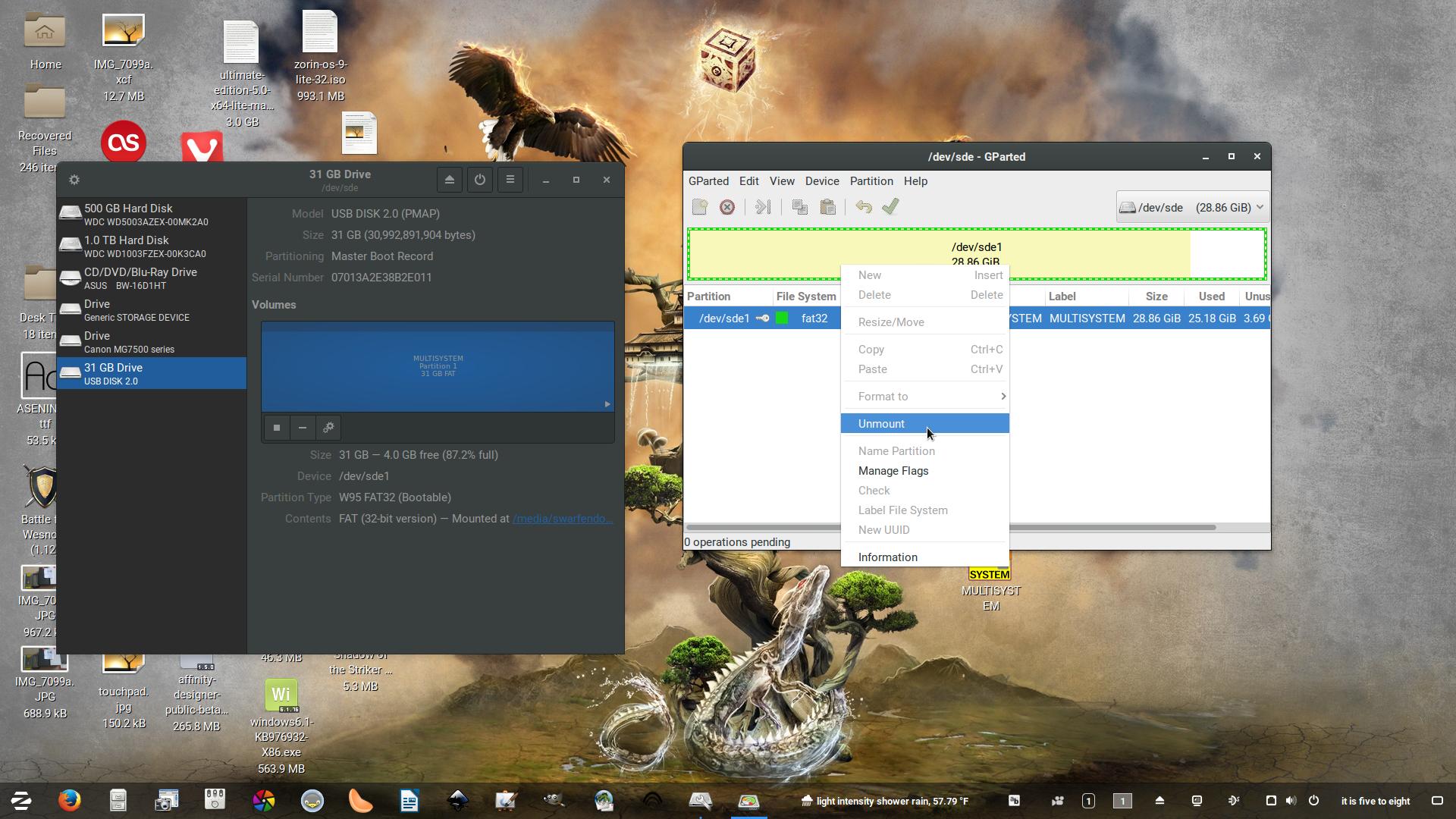This screenshot has width=1456, height=819.
Task: Choose Manage Flags from the context menu
Action: coord(893,471)
